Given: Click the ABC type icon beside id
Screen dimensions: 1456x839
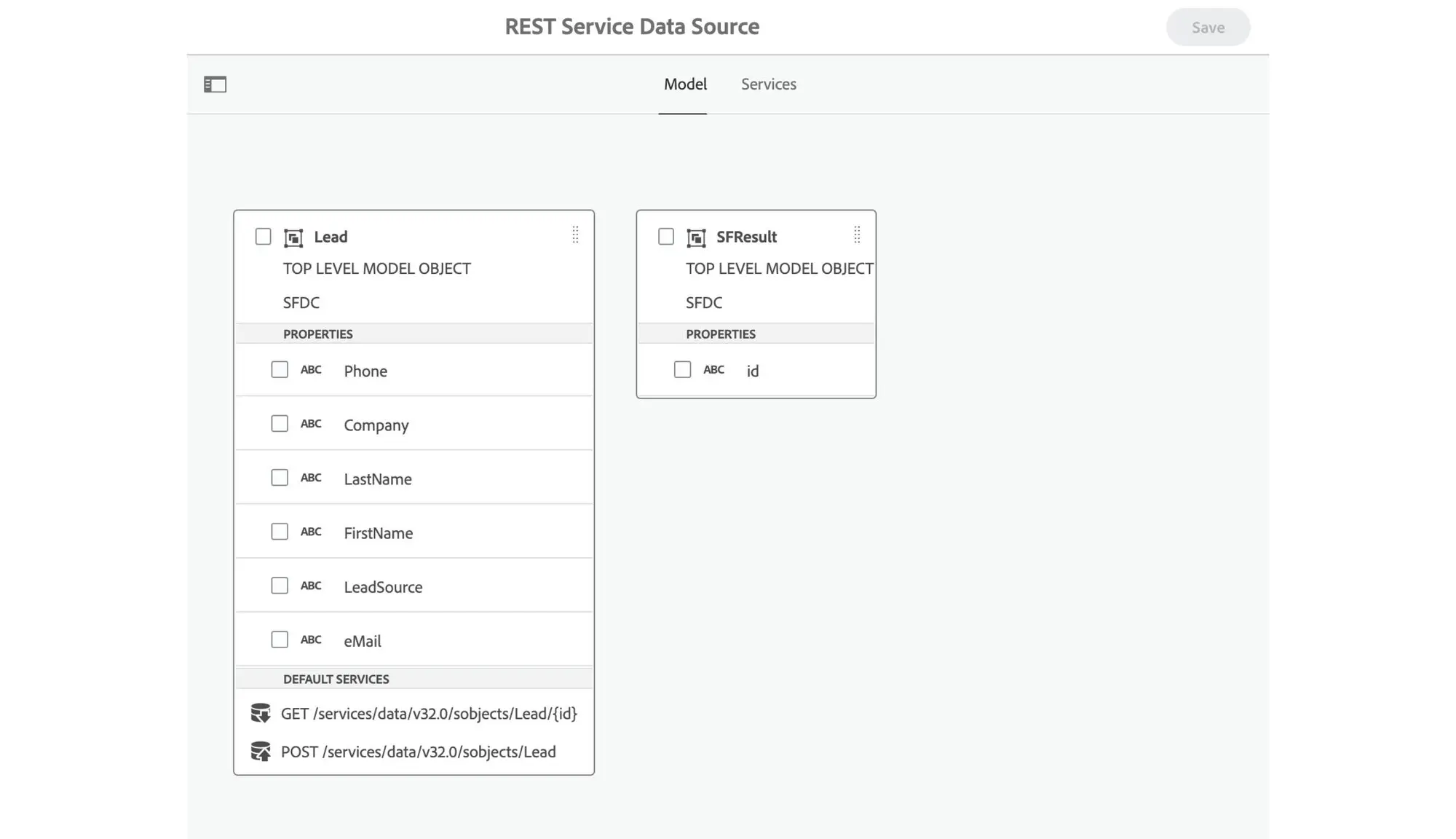Looking at the screenshot, I should (713, 369).
